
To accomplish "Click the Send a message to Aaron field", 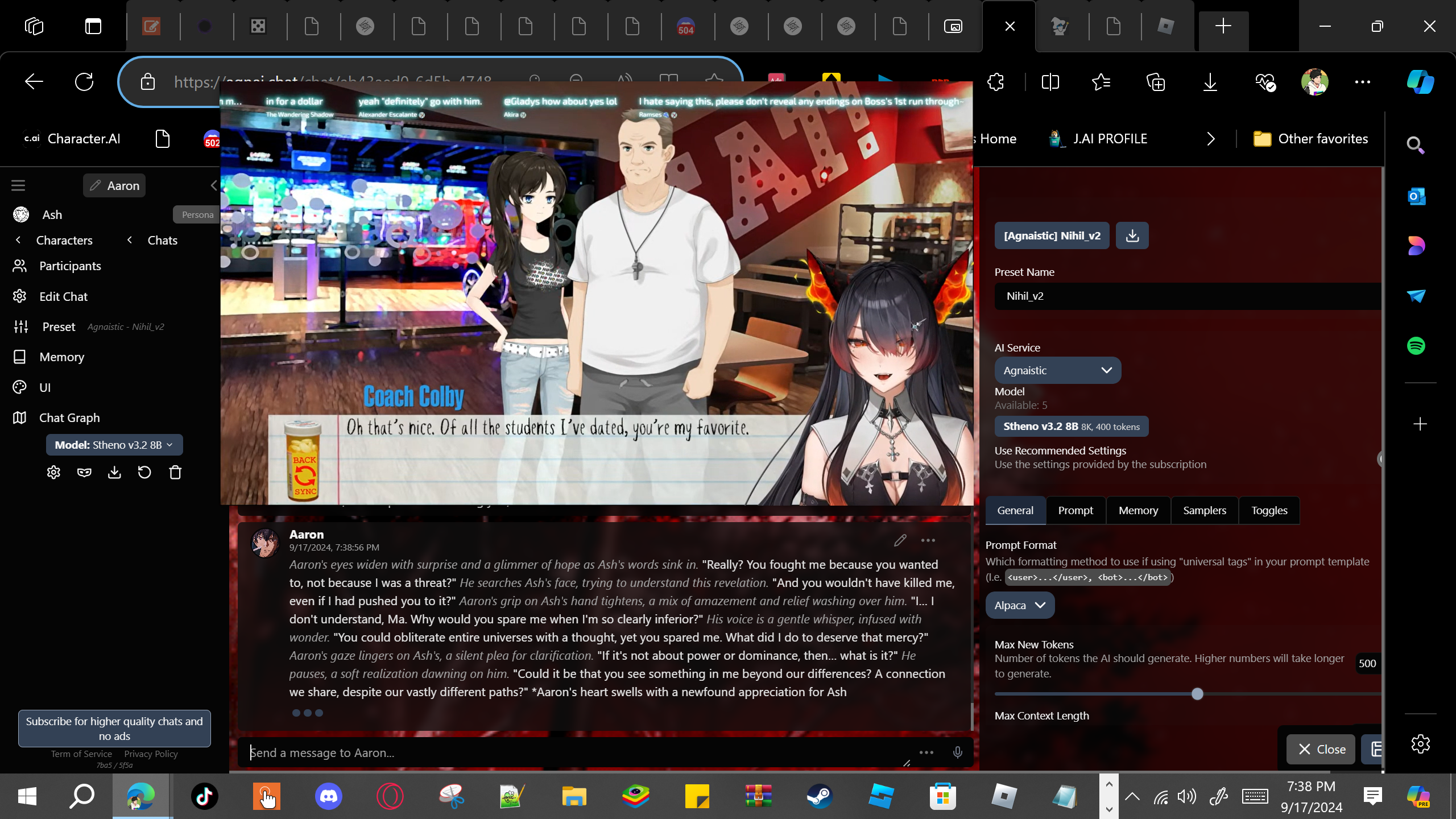I will (x=574, y=752).
